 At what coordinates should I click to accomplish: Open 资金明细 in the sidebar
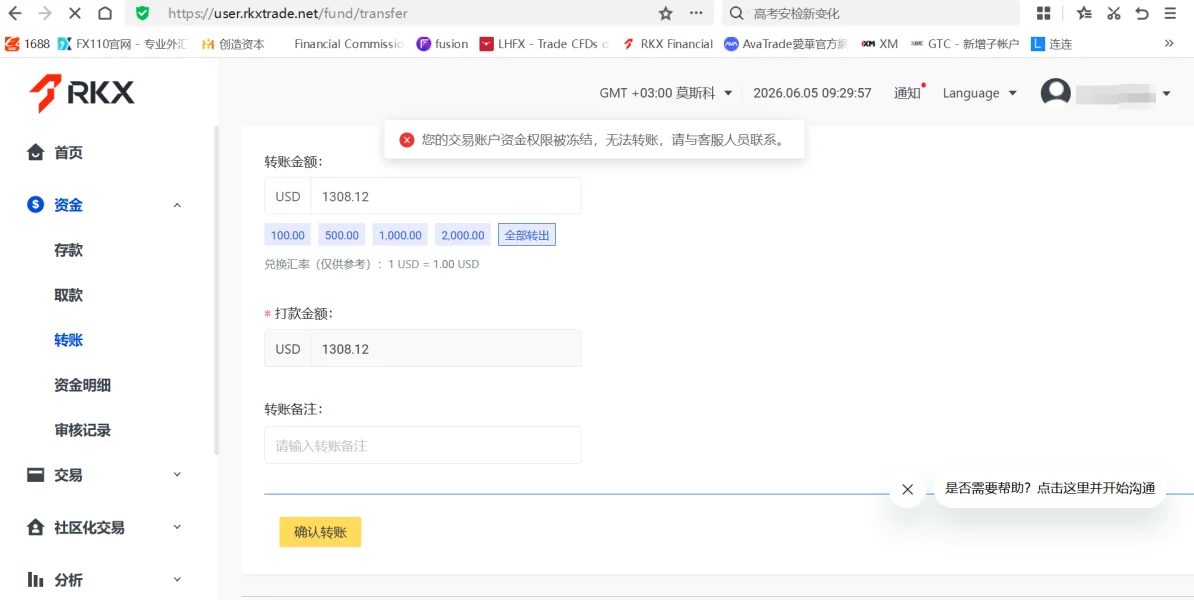(82, 385)
